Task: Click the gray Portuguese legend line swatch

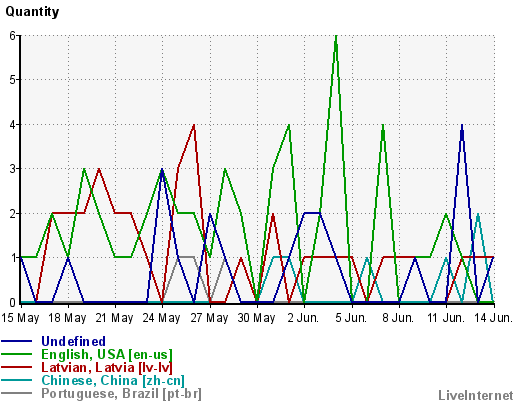Action: [x=17, y=393]
